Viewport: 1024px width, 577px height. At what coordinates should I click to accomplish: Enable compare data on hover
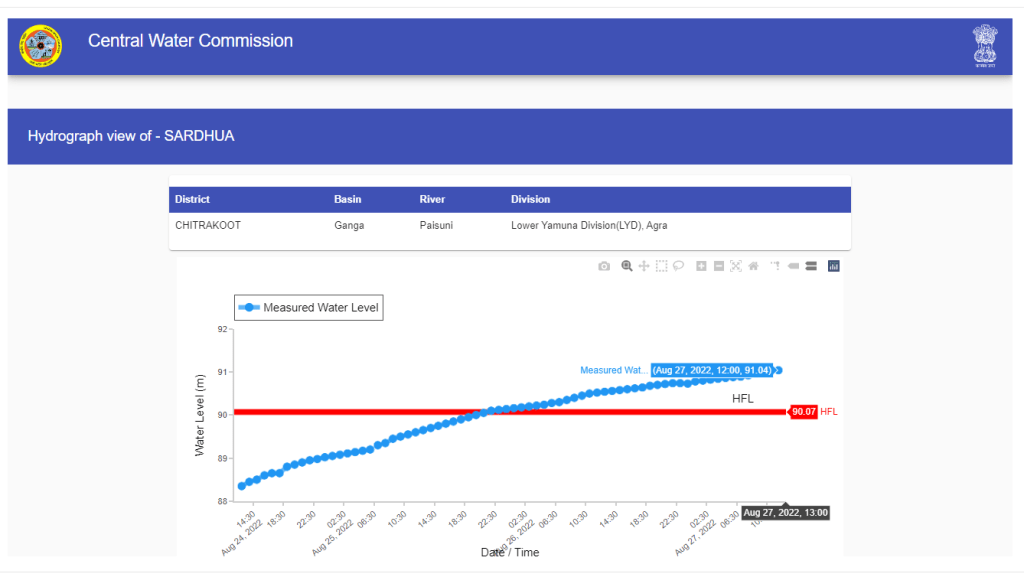pos(811,266)
